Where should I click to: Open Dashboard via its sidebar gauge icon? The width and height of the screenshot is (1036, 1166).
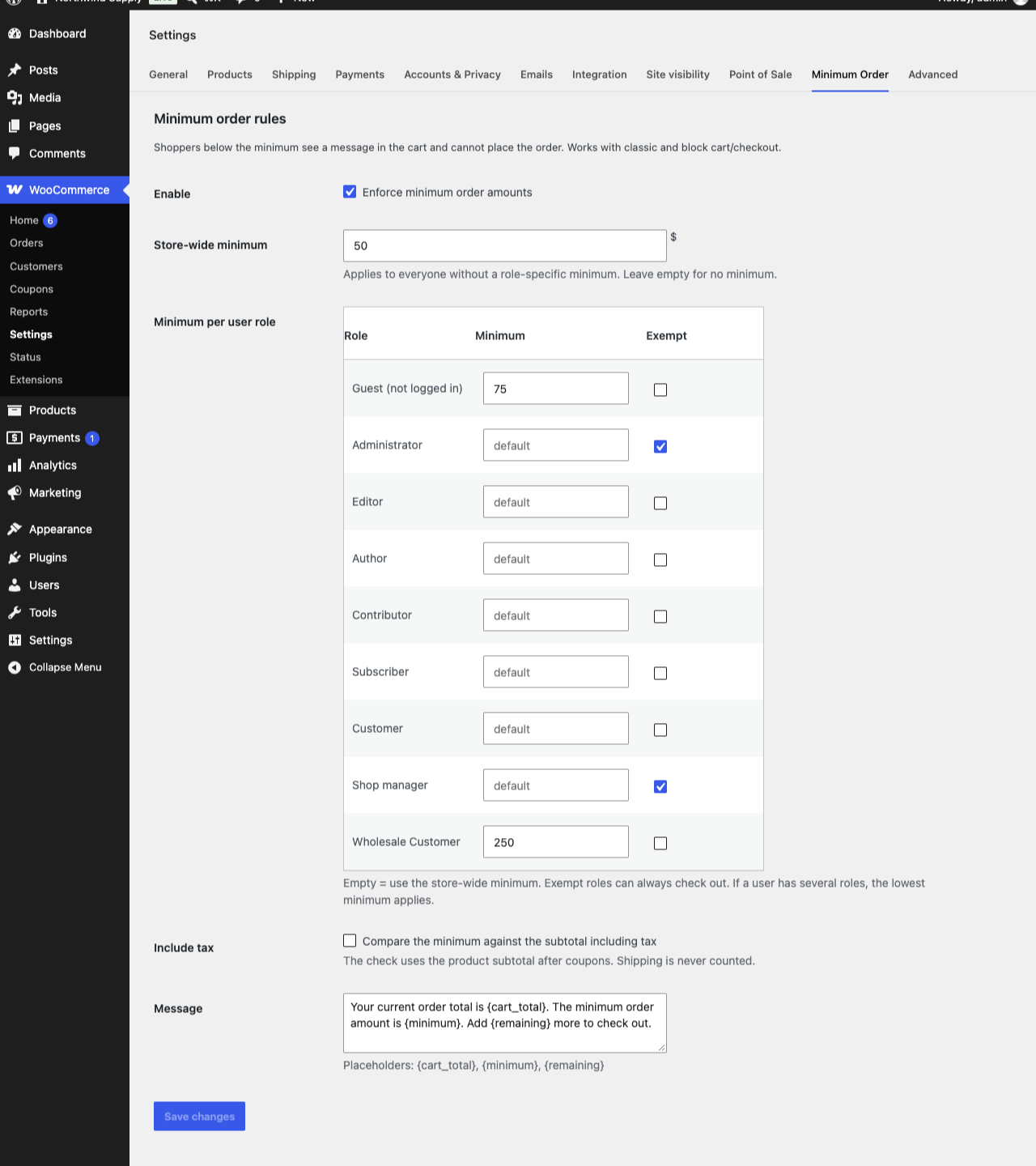pyautogui.click(x=15, y=34)
